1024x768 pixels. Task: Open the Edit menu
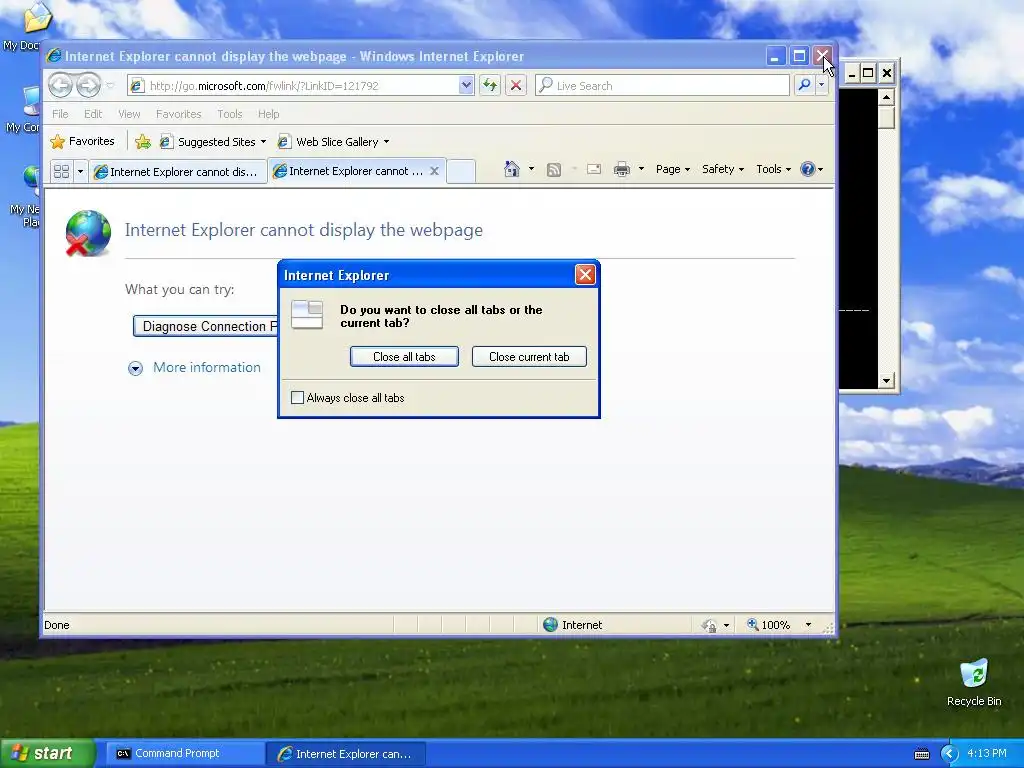point(93,114)
